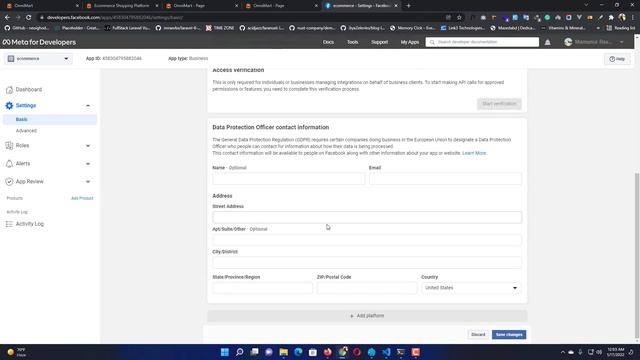Click the App Review checkmark icon
640x360 pixels.
[9, 182]
